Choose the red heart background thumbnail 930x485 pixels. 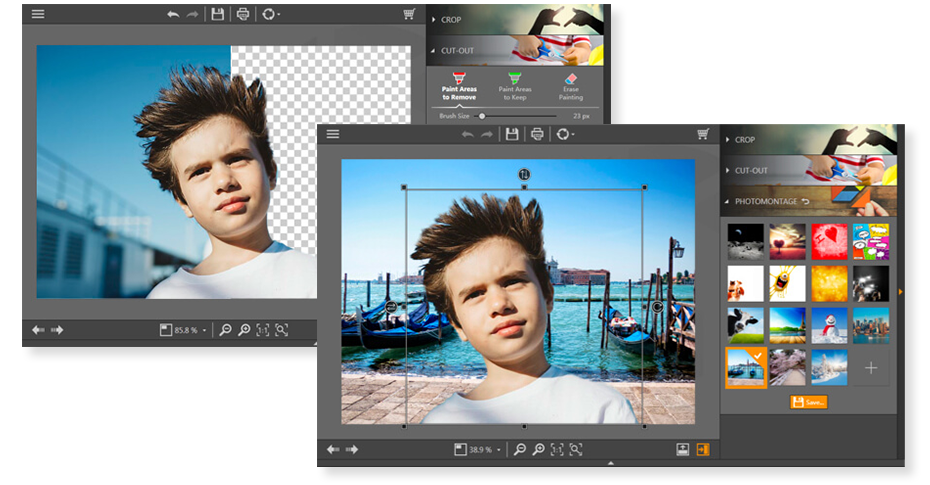click(x=829, y=241)
